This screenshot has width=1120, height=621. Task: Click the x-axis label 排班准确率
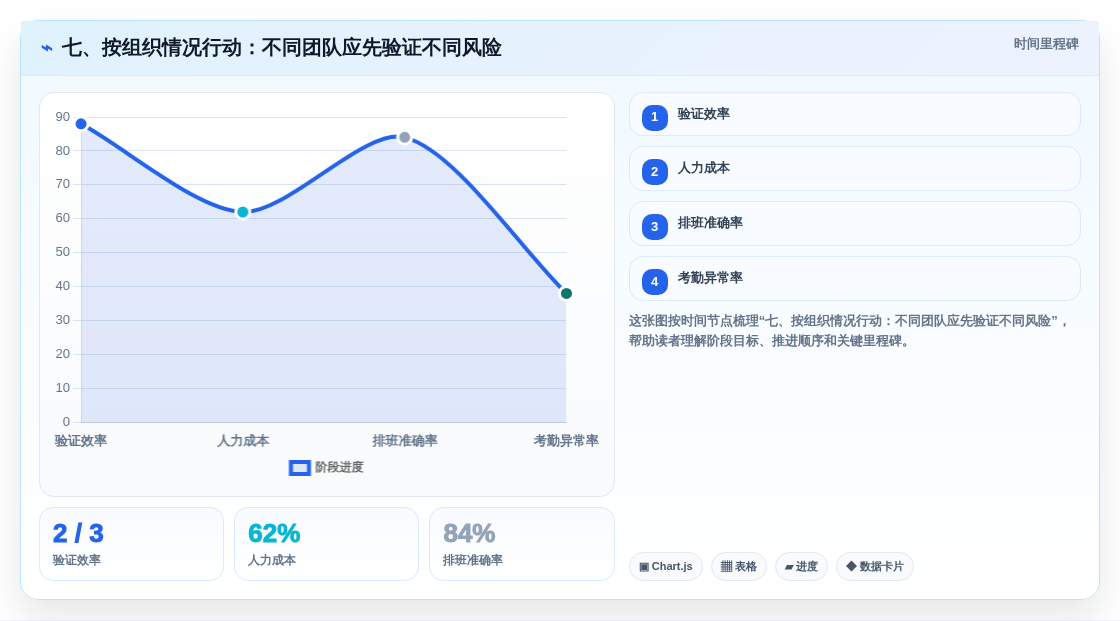pyautogui.click(x=405, y=441)
